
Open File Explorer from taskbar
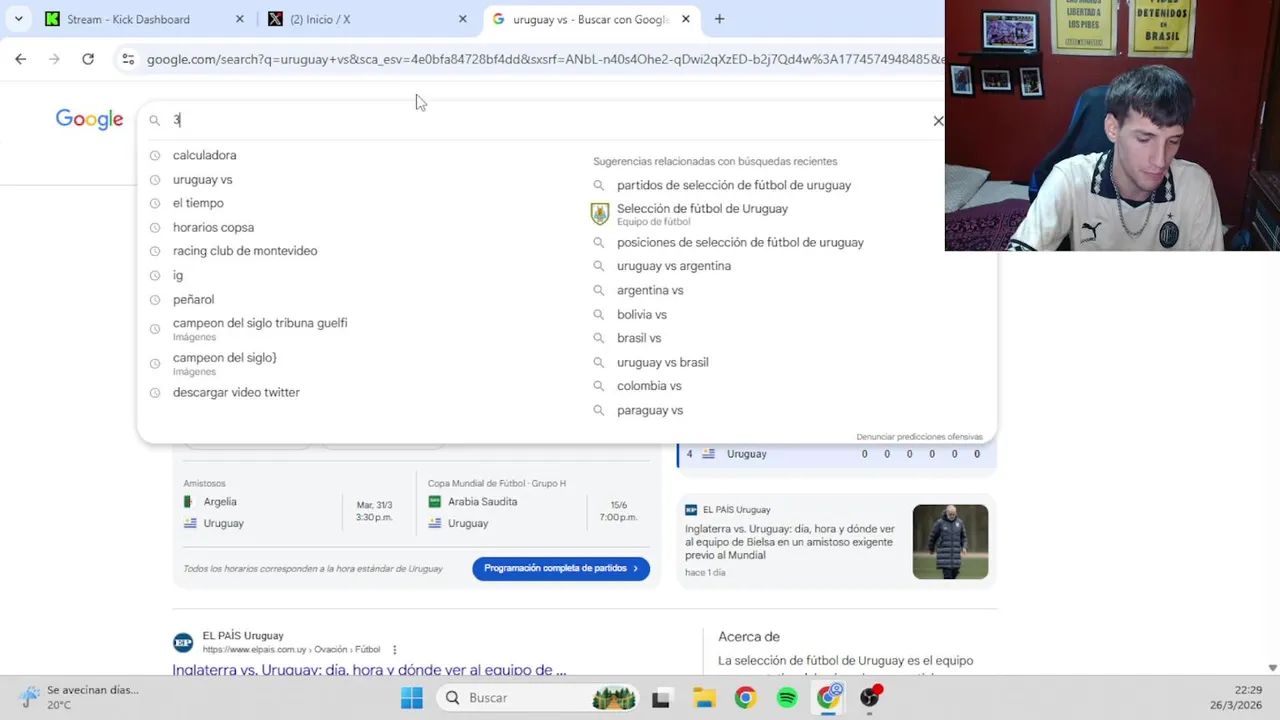(704, 698)
